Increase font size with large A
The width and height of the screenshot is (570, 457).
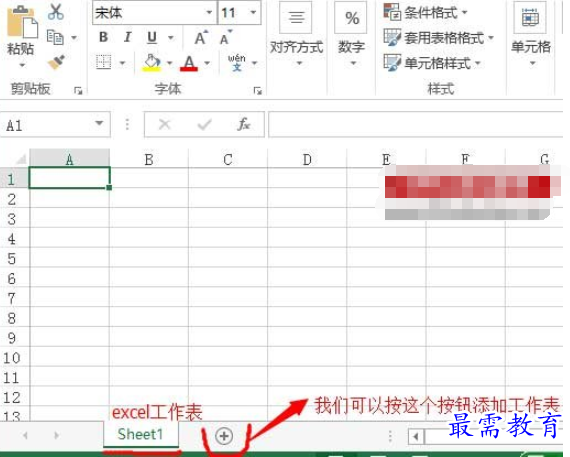click(201, 37)
